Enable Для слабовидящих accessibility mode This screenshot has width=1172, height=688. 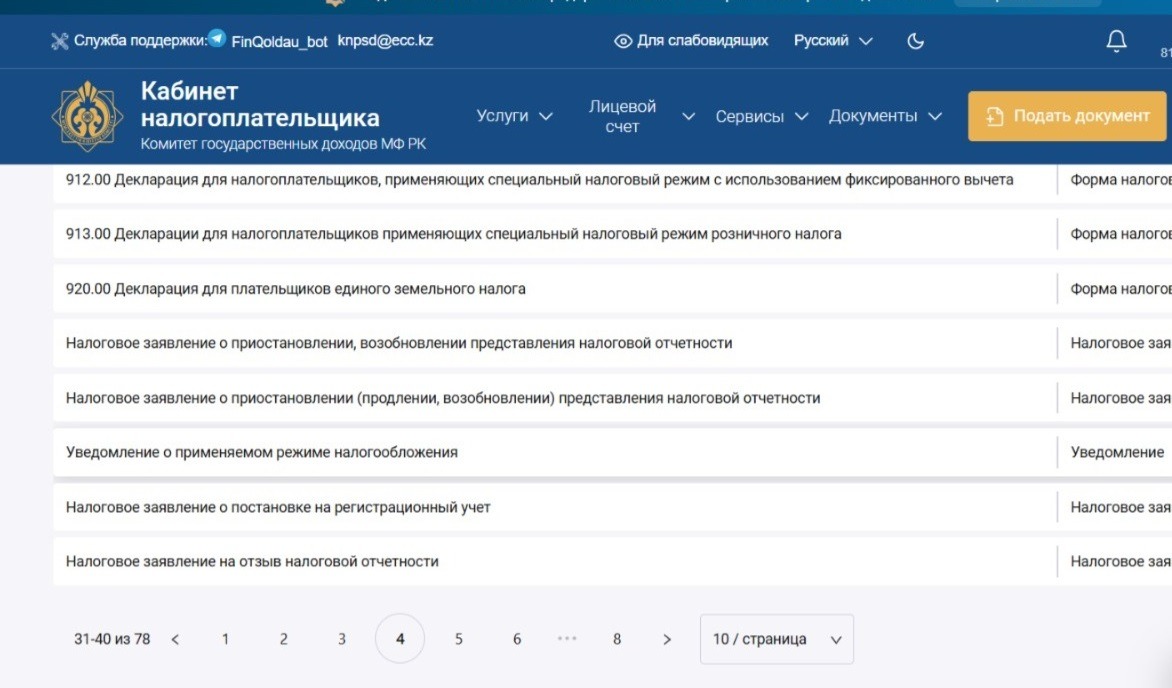pyautogui.click(x=691, y=41)
